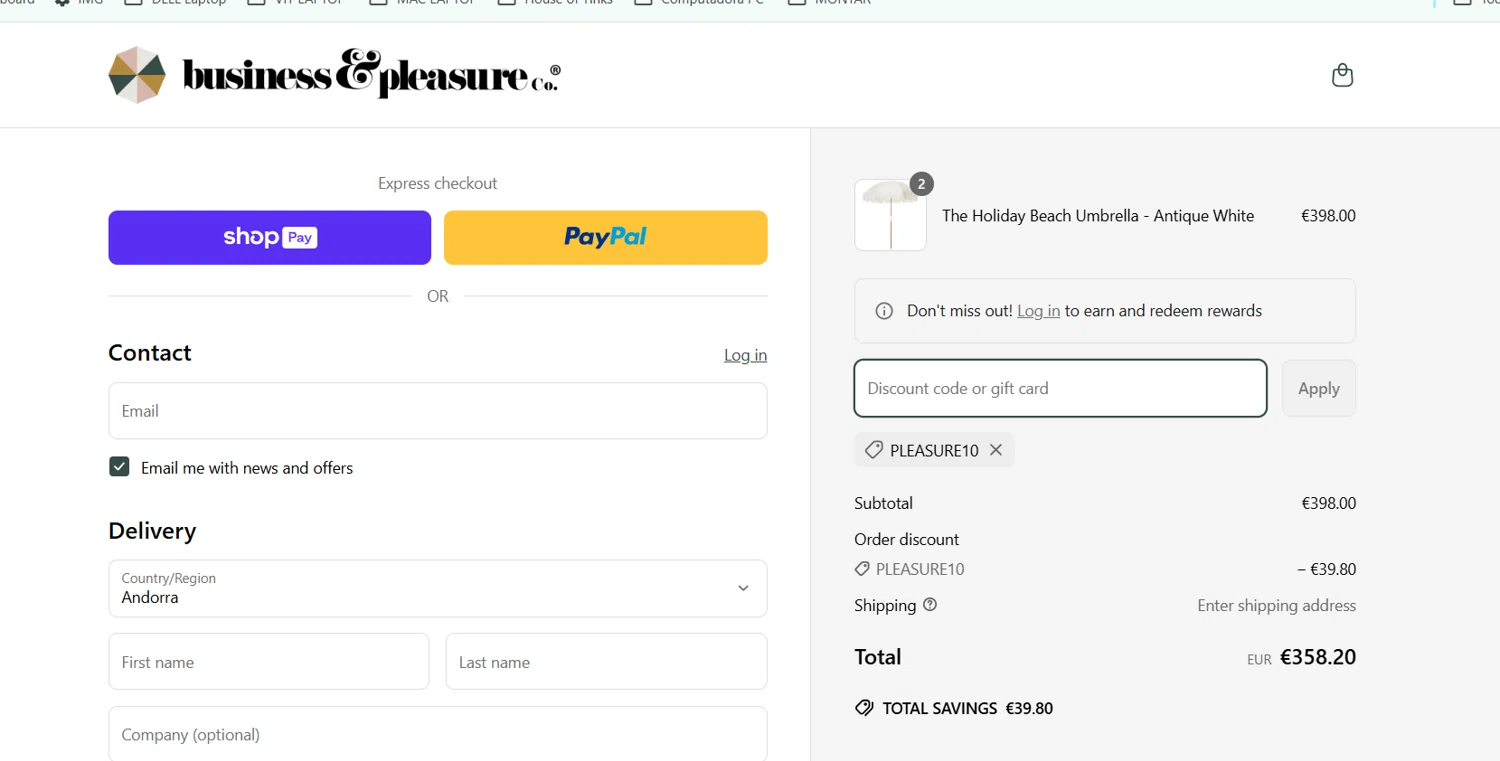The height and width of the screenshot is (761, 1500).
Task: Click the shipping help question mark icon
Action: point(930,604)
